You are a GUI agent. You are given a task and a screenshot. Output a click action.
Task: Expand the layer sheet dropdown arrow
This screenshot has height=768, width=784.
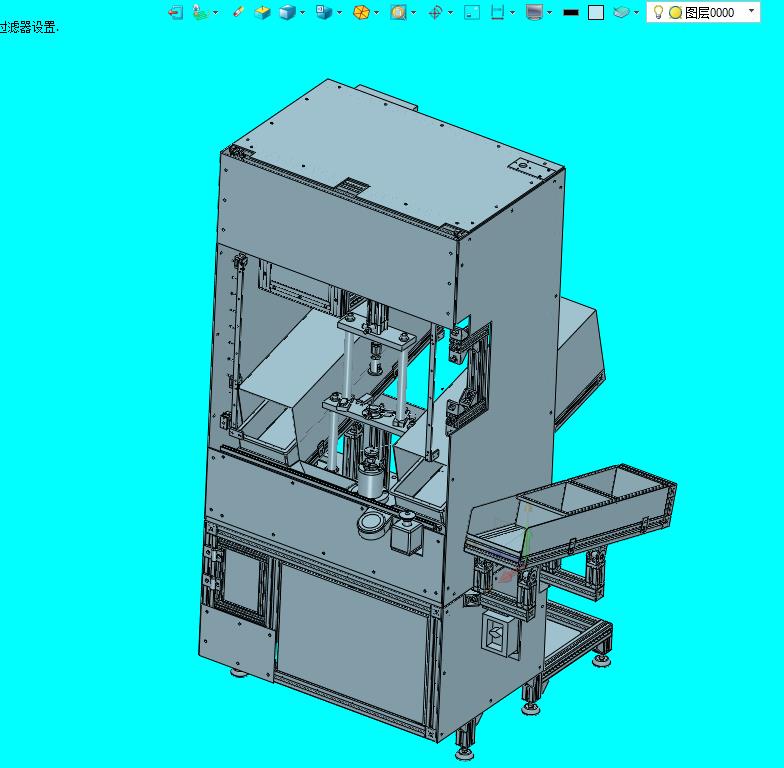coord(636,12)
